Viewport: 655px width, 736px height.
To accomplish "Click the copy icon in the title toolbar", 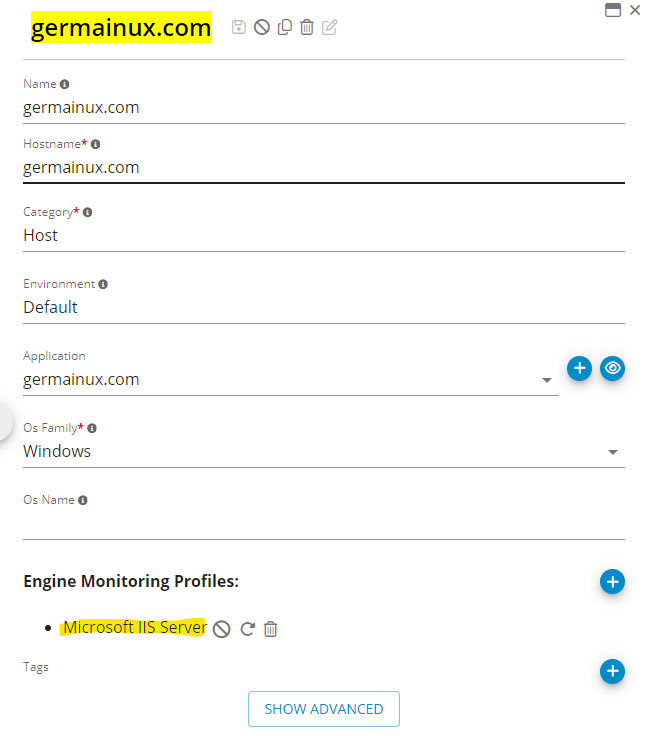I will pos(285,27).
